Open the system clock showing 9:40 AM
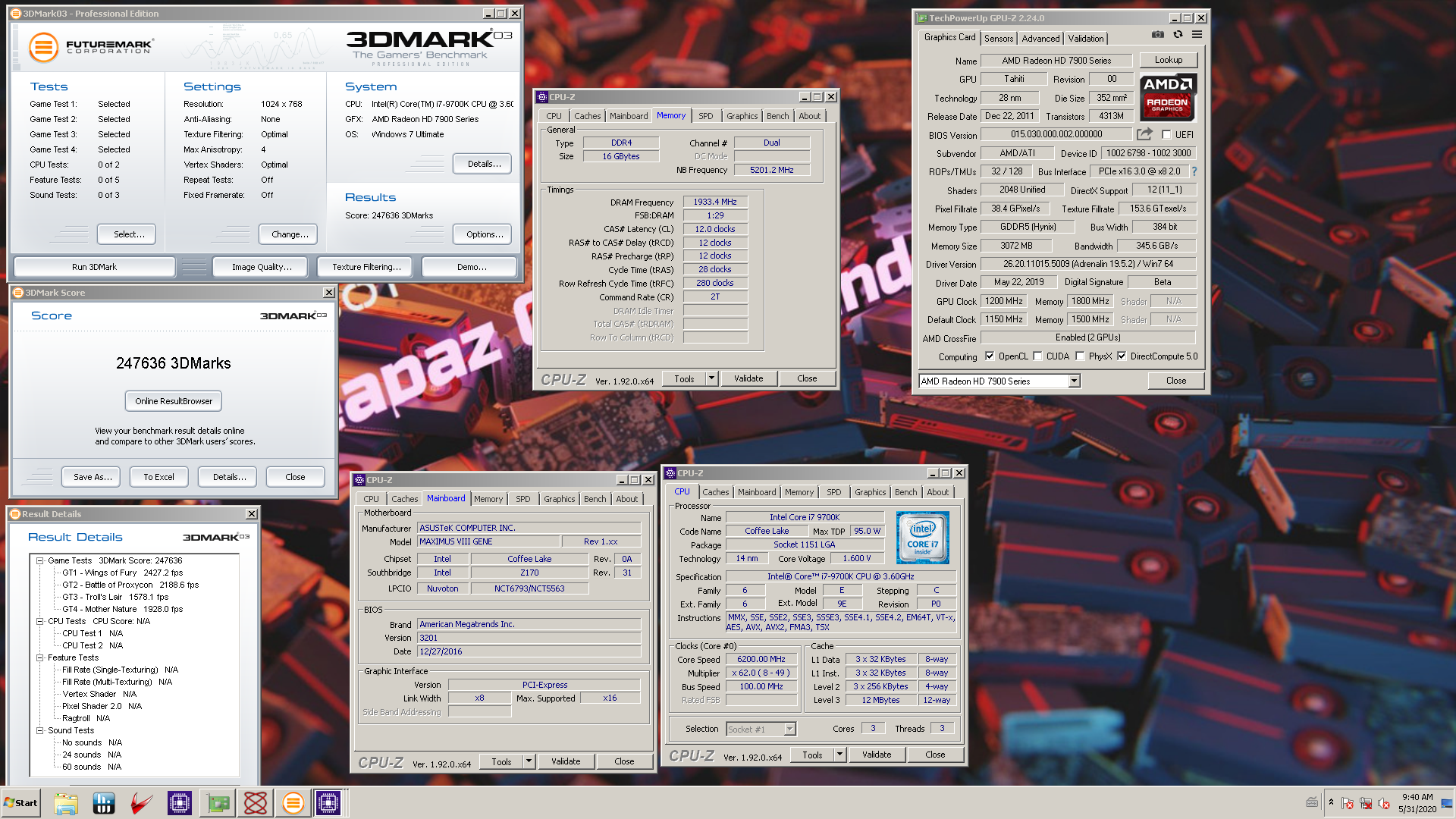This screenshot has height=819, width=1456. 1417,803
